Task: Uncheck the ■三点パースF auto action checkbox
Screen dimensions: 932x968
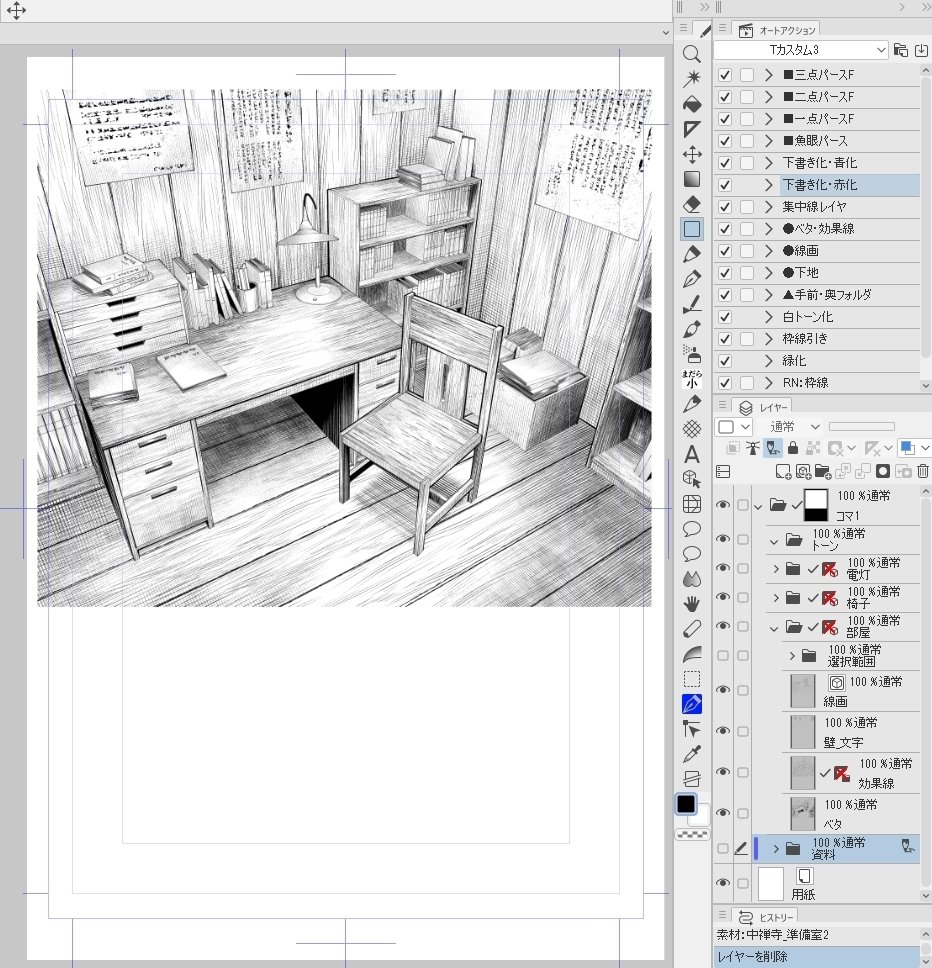Action: tap(725, 75)
